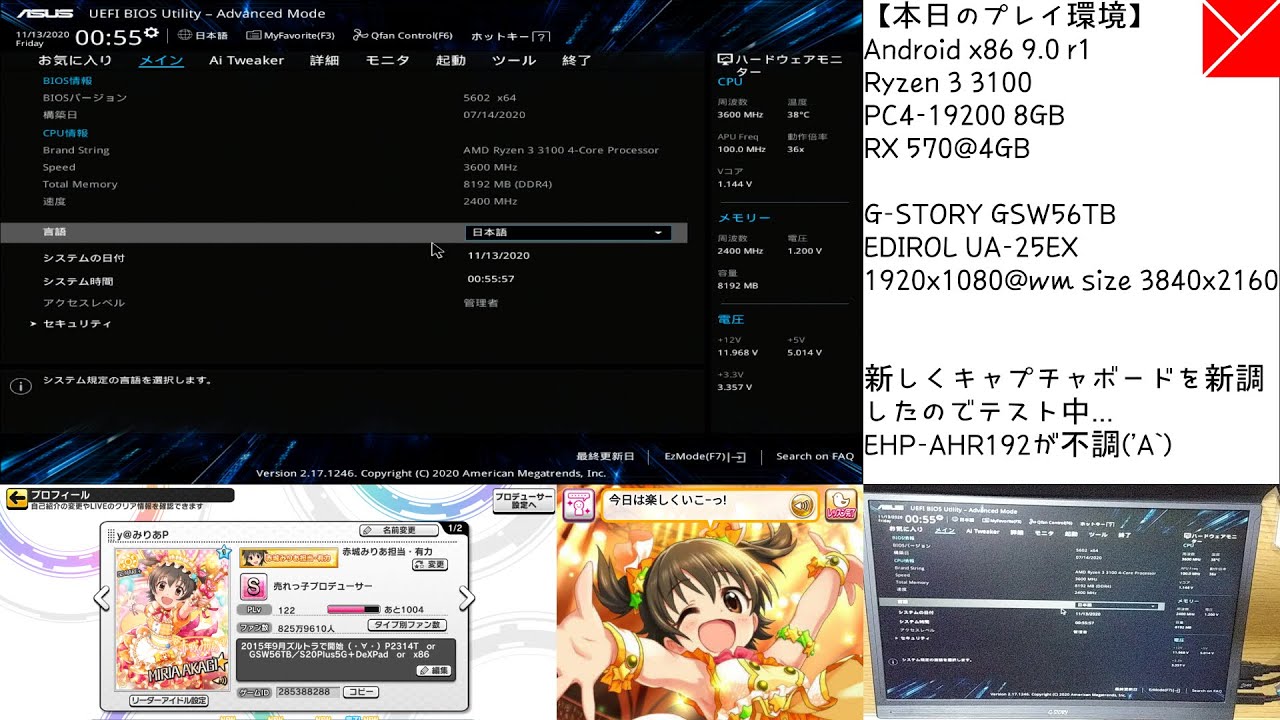This screenshot has height=720, width=1280.
Task: Open the 詳細 tab
Action: point(324,60)
